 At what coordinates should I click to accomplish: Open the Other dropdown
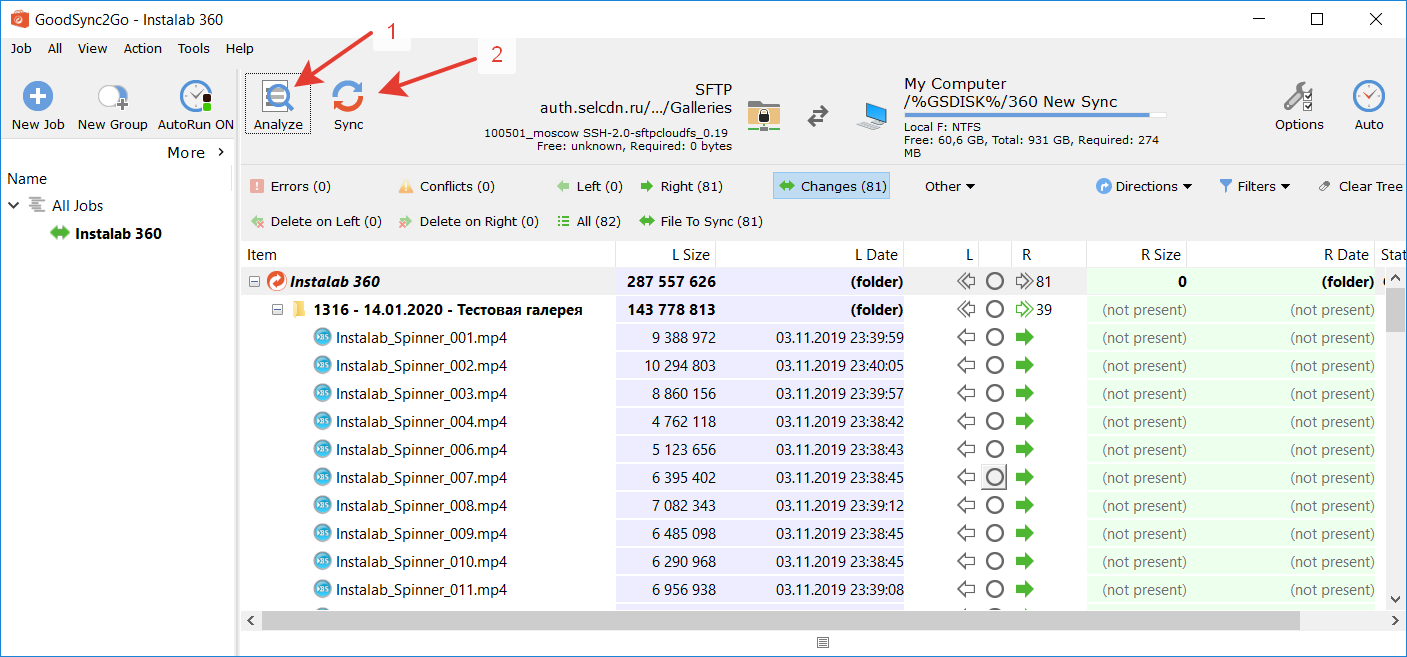tap(949, 186)
